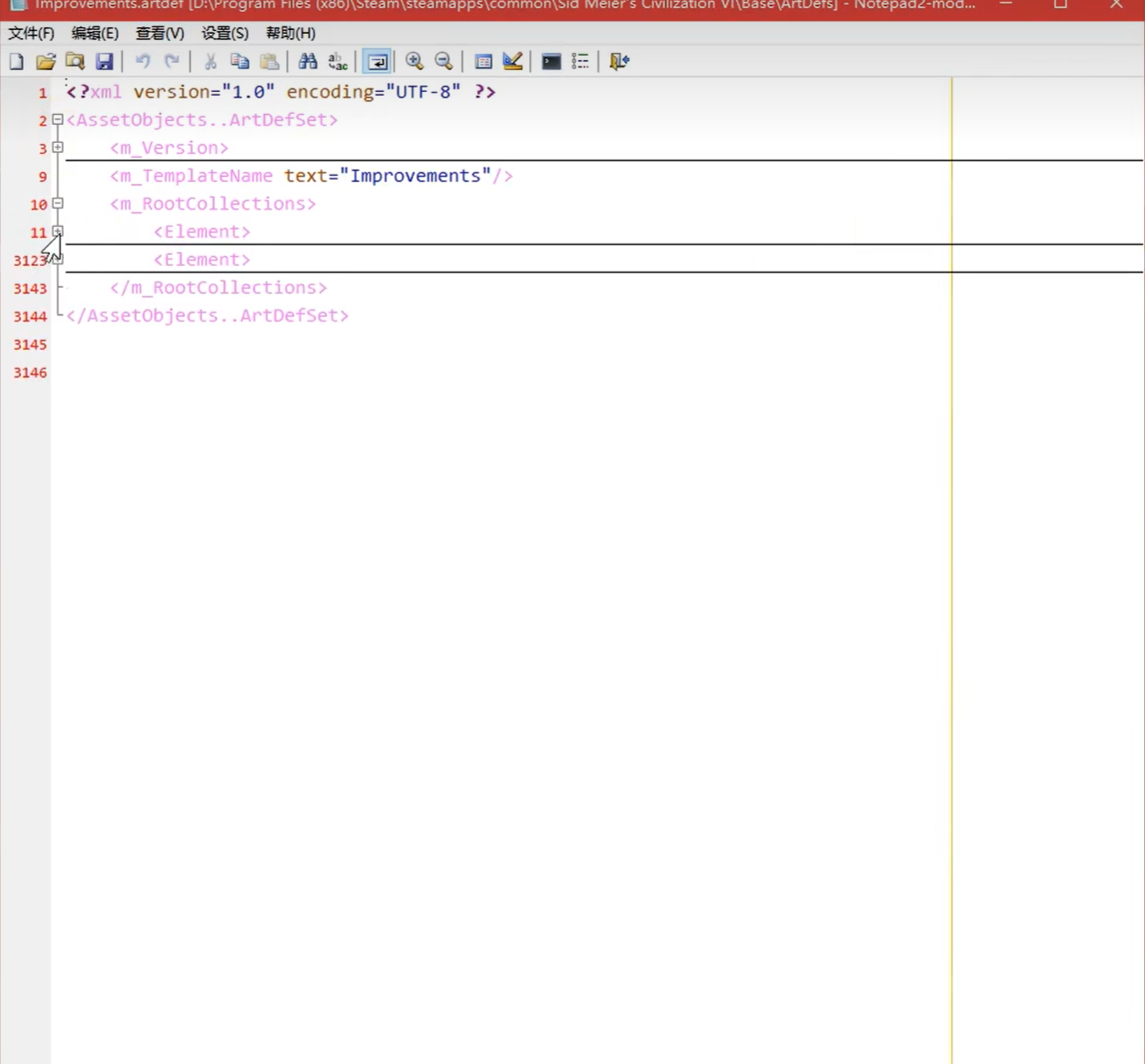1145x1064 pixels.
Task: Collapse the AssetObjects..ArtDefSet fold on line 2
Action: [x=57, y=119]
